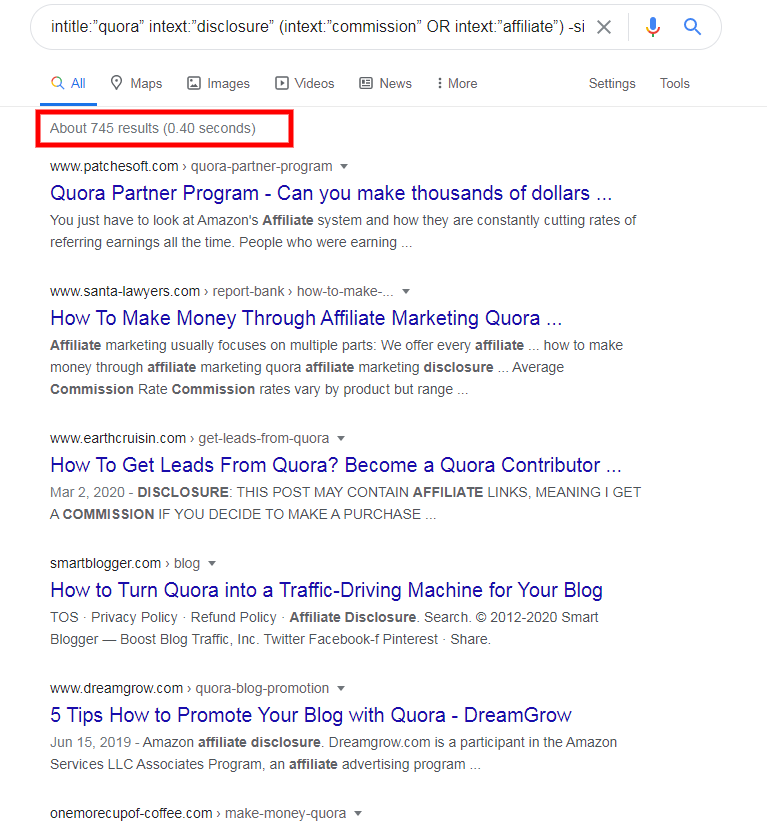
Task: Open How To Make Money Through Affiliate Marketing result
Action: pyautogui.click(x=306, y=318)
